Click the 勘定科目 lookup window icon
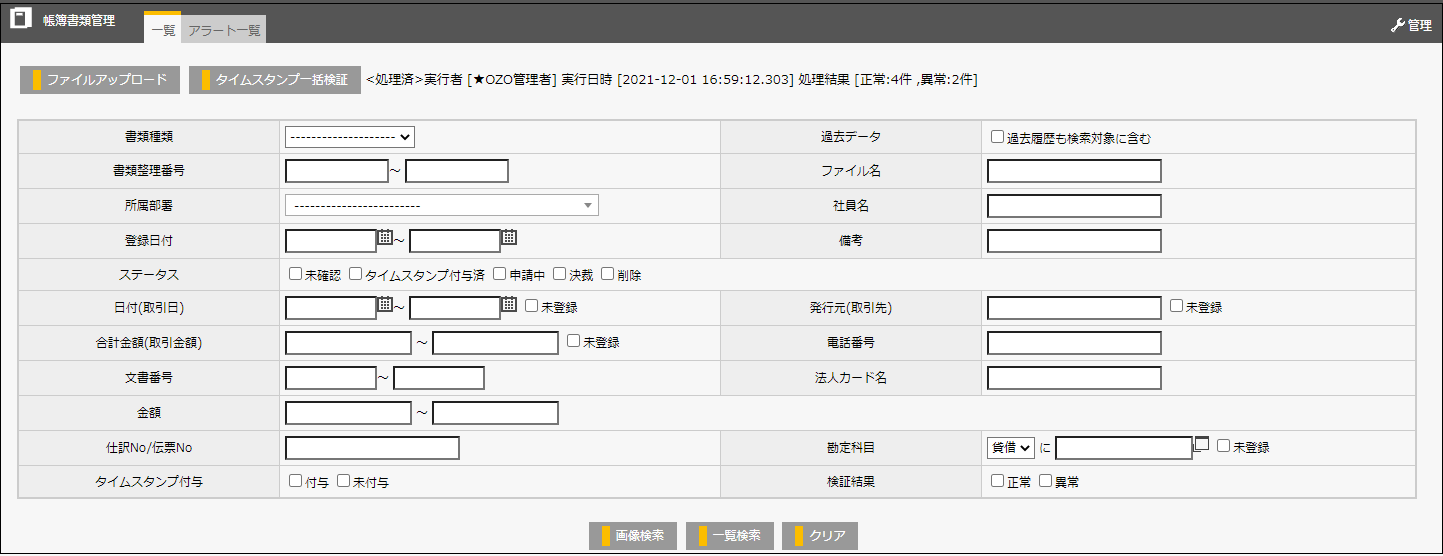This screenshot has width=1443, height=556. click(x=1202, y=444)
